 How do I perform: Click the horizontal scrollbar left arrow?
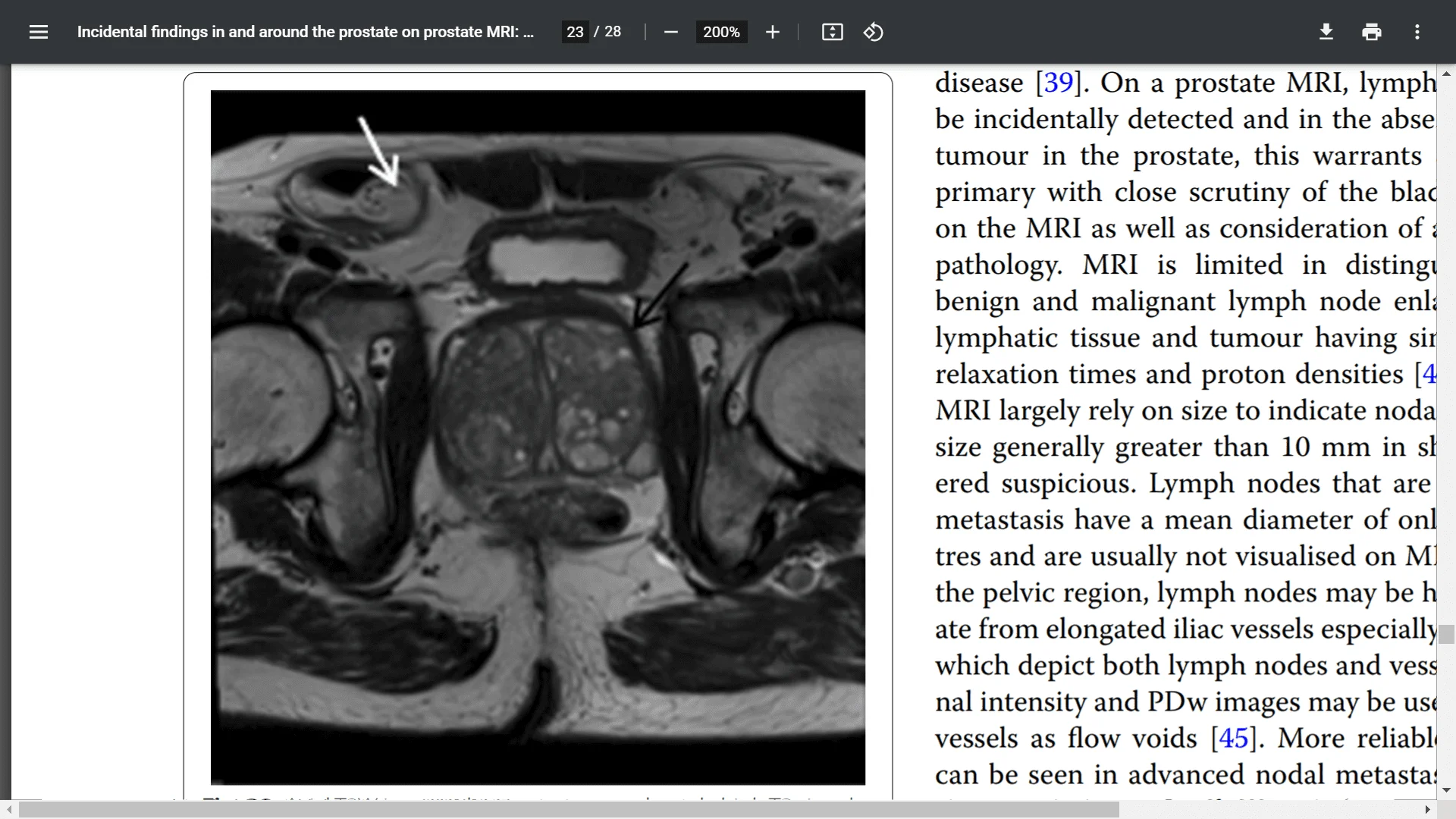(8, 810)
